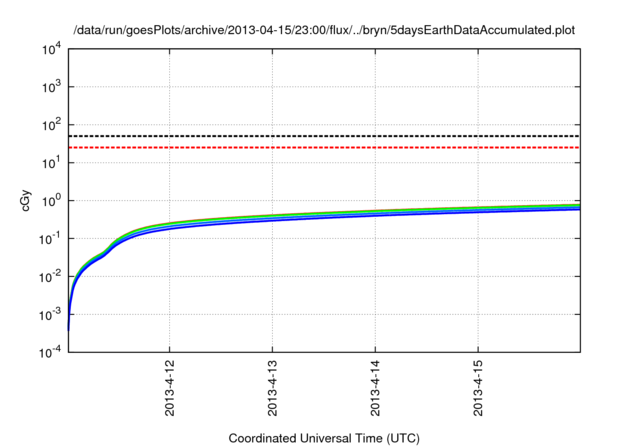Image resolution: width=640 pixels, height=448 pixels.
Task: Click the plot file path title
Action: click(x=324, y=30)
